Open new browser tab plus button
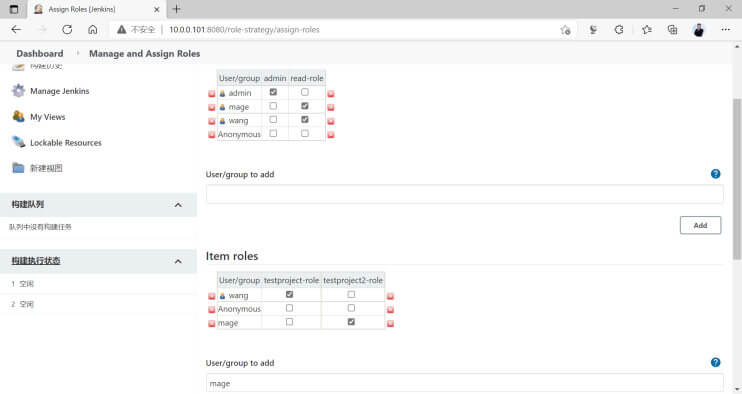This screenshot has width=742, height=394. pos(177,9)
